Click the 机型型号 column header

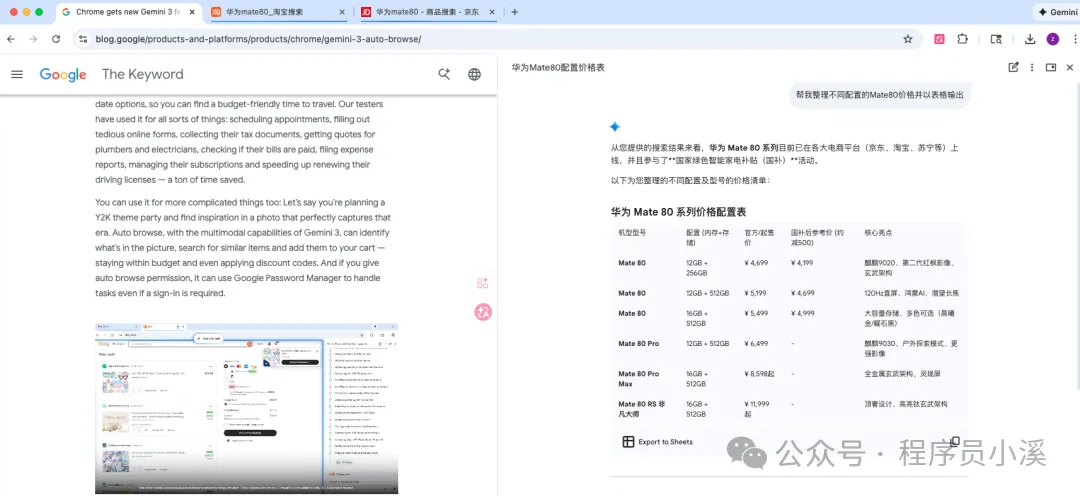click(632, 233)
